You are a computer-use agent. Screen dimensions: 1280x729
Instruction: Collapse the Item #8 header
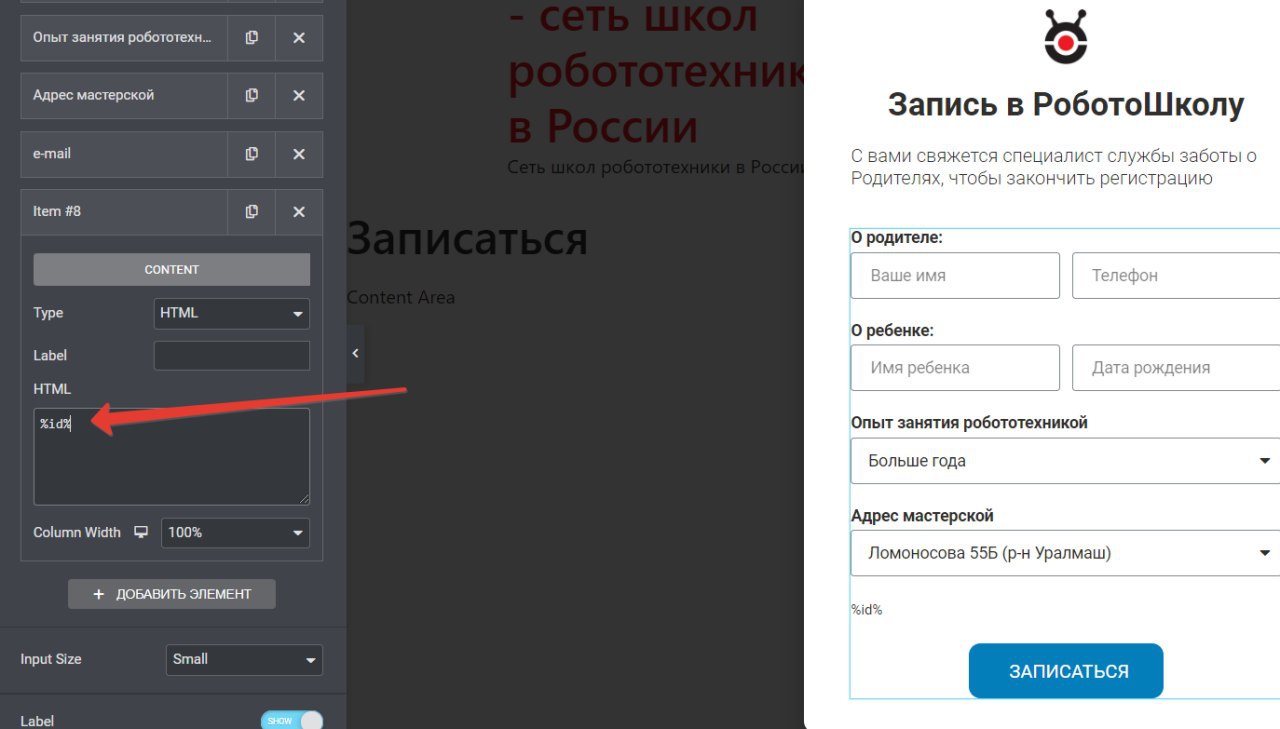(124, 212)
